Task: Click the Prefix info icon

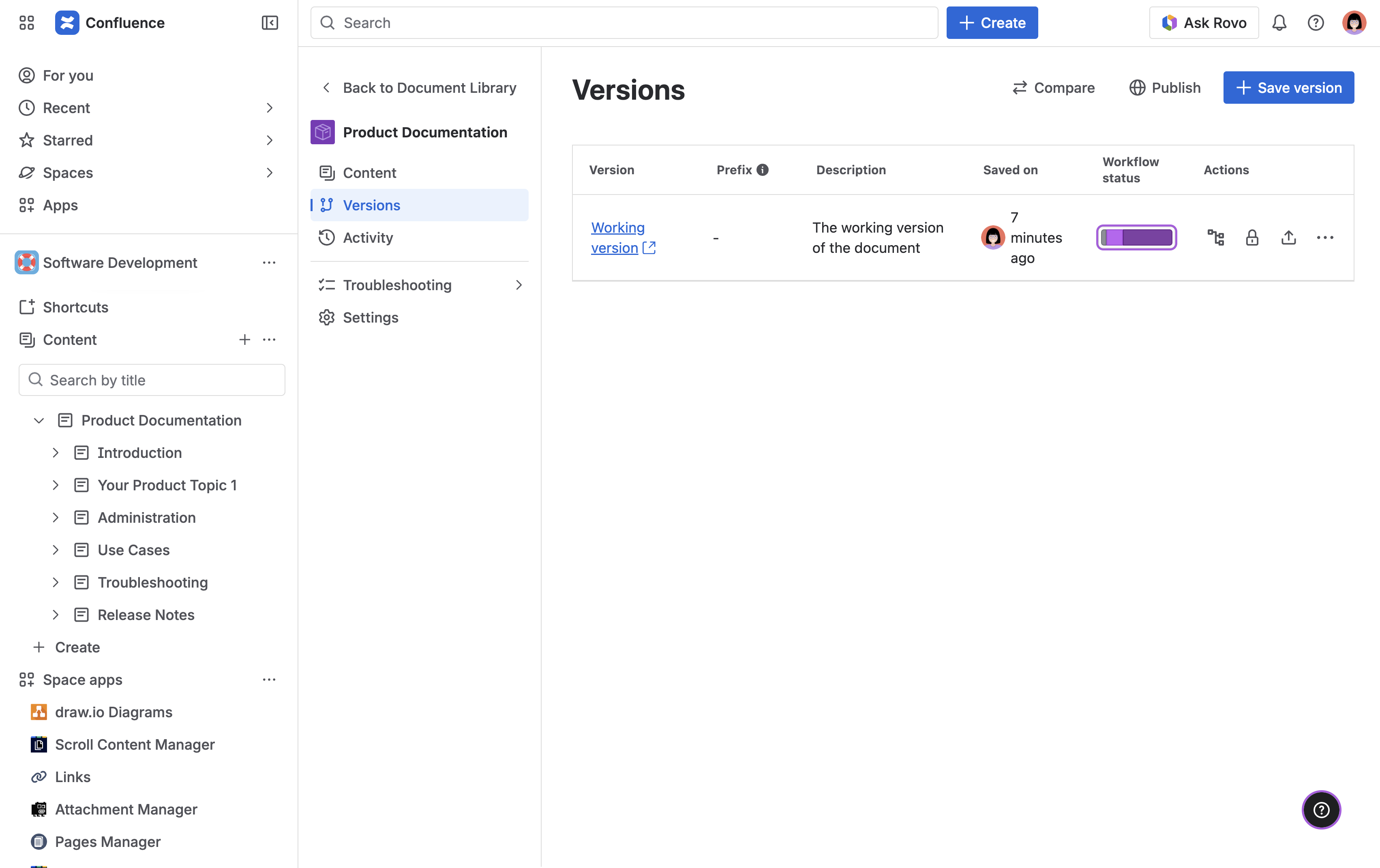Action: click(762, 170)
